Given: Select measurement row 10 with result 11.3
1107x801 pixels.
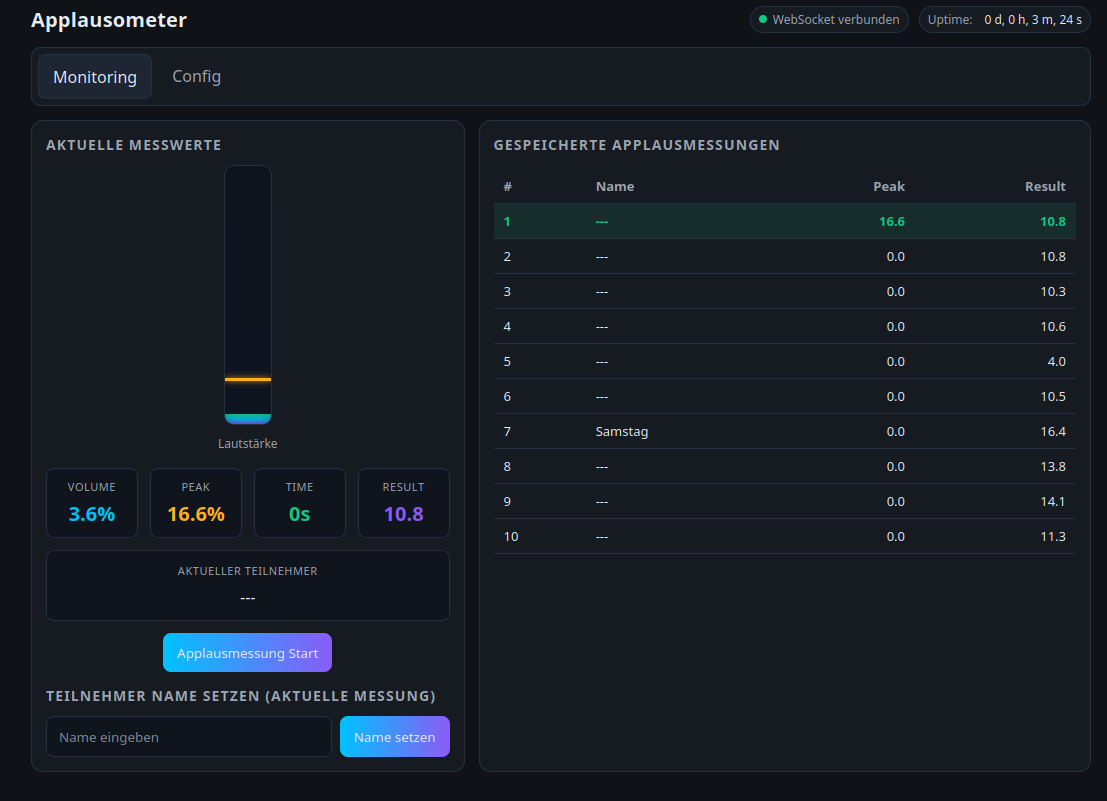Looking at the screenshot, I should tap(784, 536).
